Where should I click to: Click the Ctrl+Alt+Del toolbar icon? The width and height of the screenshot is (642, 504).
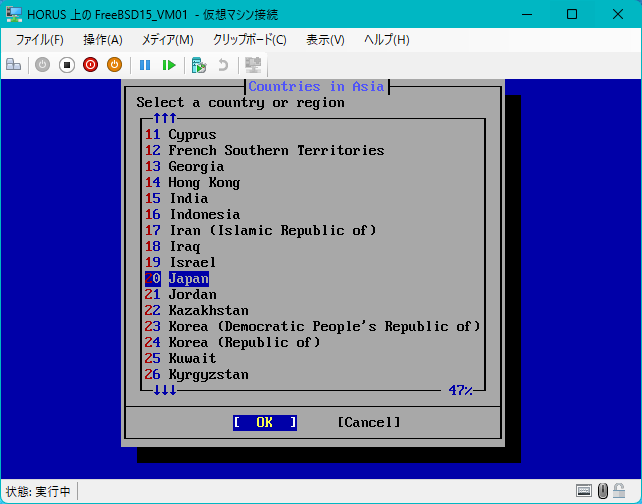pyautogui.click(x=14, y=65)
